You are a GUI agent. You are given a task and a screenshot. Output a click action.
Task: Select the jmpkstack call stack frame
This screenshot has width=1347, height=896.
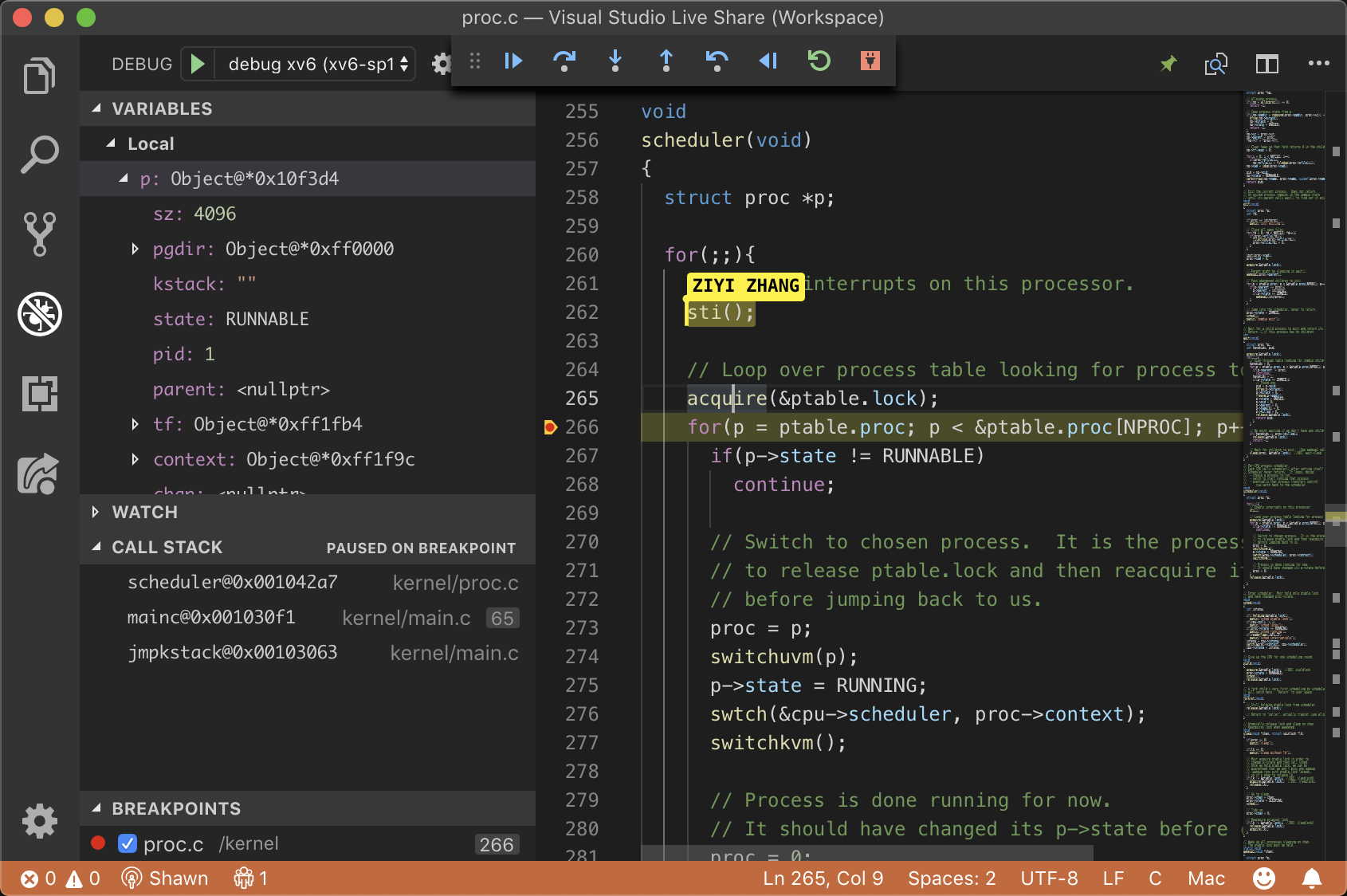point(232,653)
